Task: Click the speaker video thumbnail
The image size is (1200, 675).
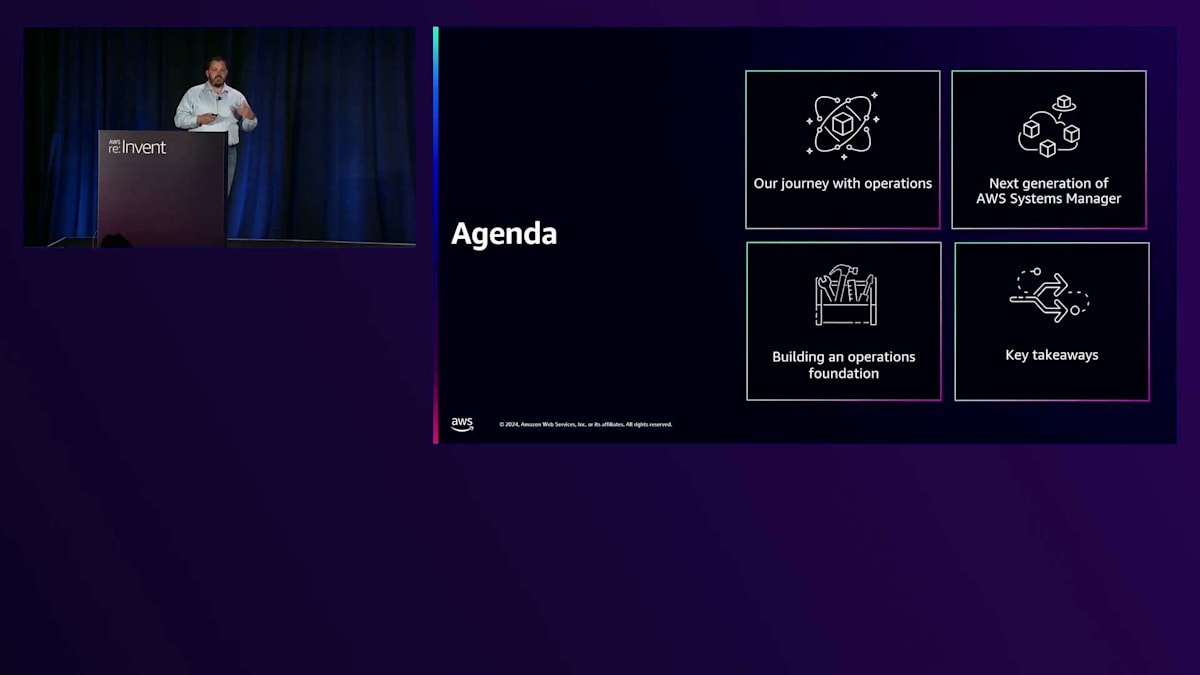Action: point(219,137)
